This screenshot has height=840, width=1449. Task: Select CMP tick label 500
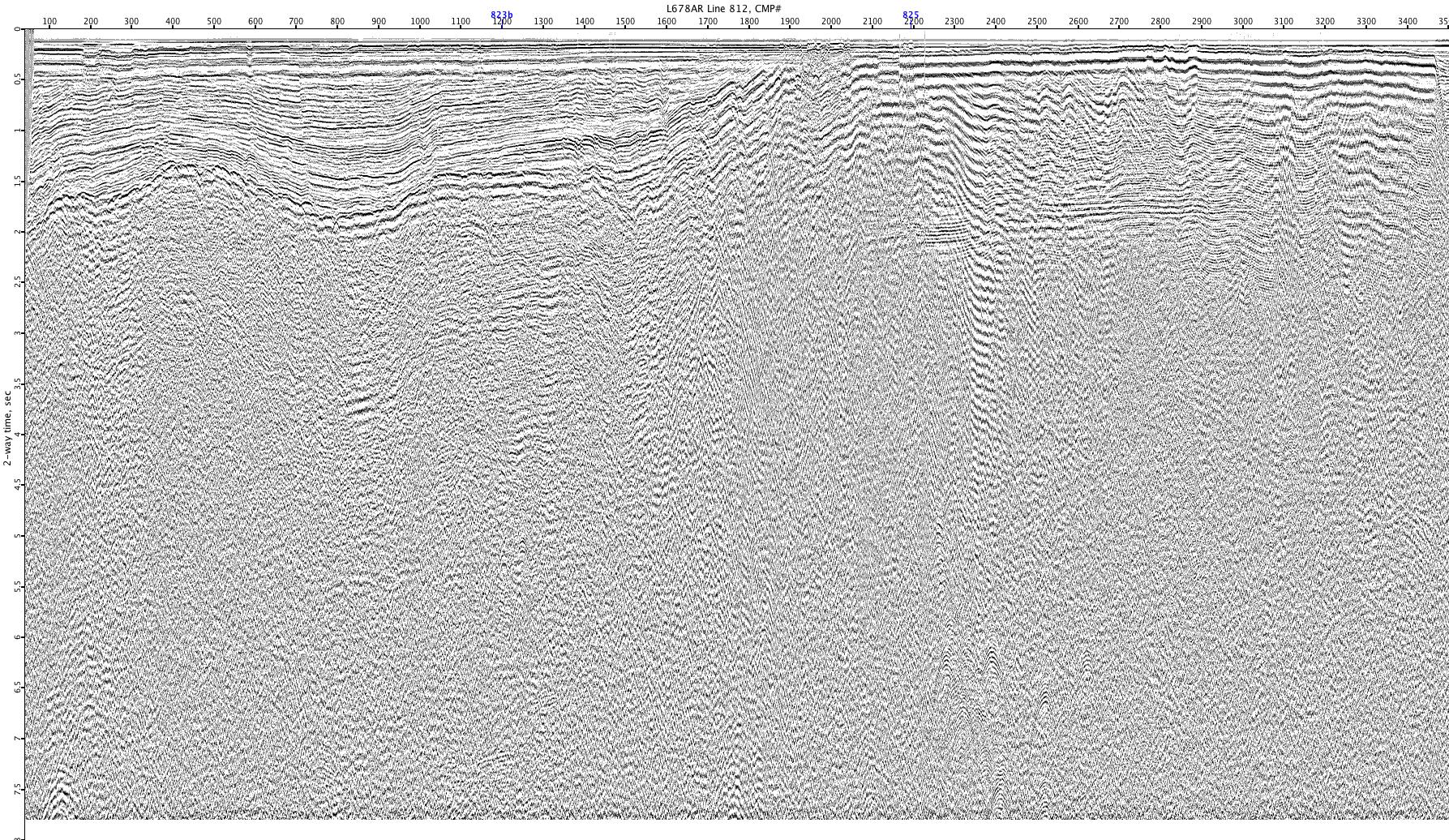pyautogui.click(x=214, y=22)
